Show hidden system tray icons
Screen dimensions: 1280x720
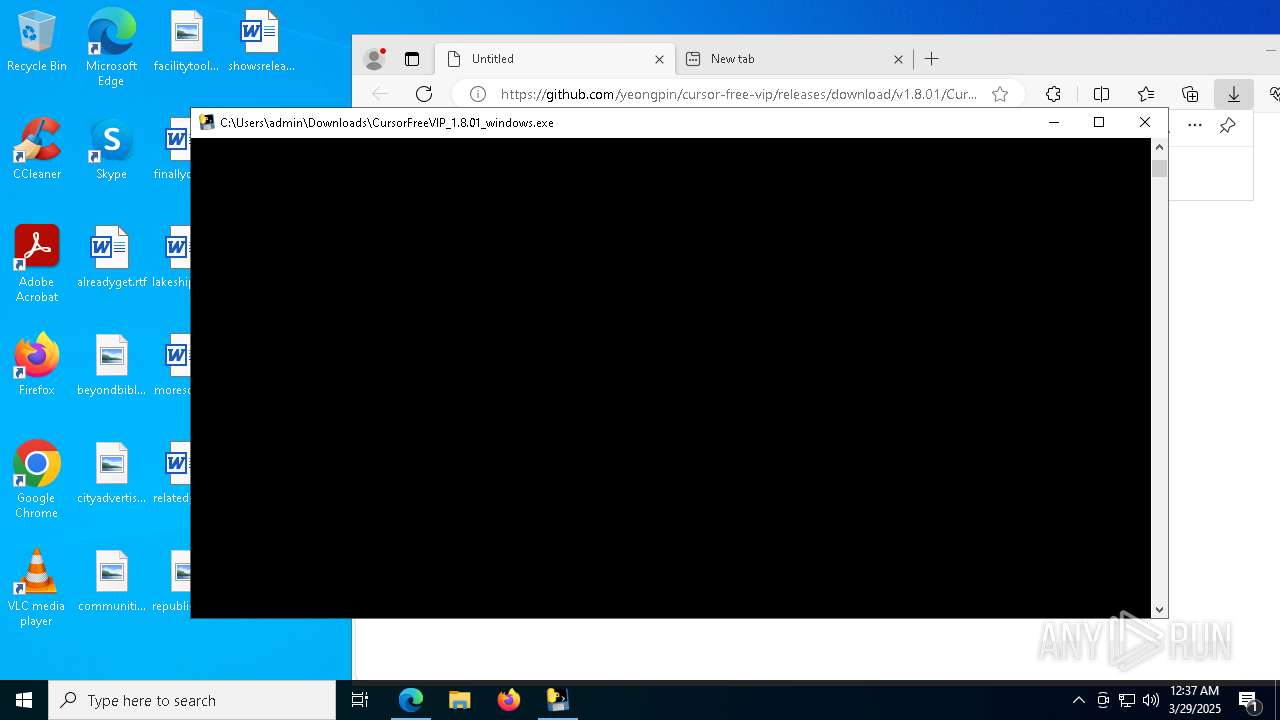click(1078, 700)
